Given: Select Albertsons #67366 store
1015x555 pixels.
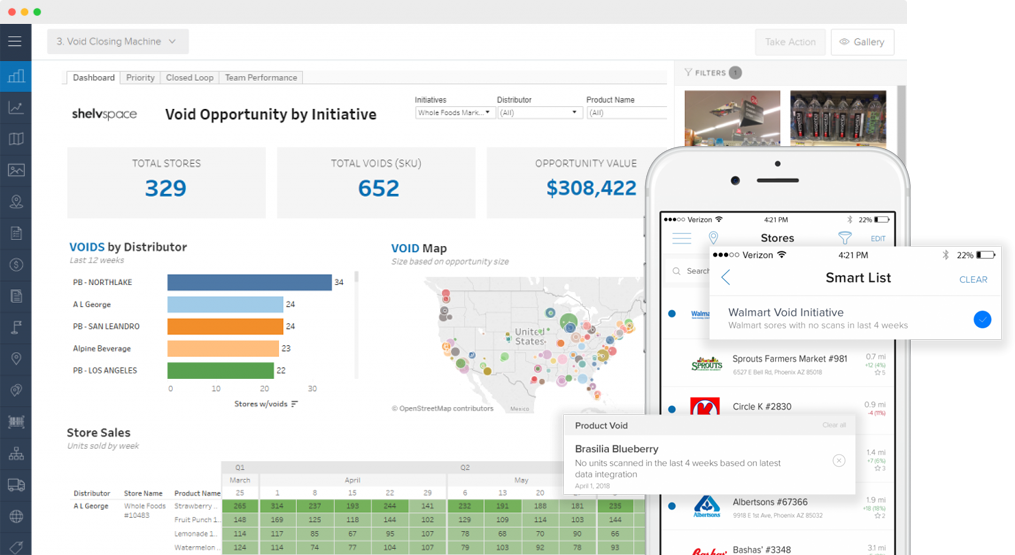Looking at the screenshot, I should (x=778, y=507).
